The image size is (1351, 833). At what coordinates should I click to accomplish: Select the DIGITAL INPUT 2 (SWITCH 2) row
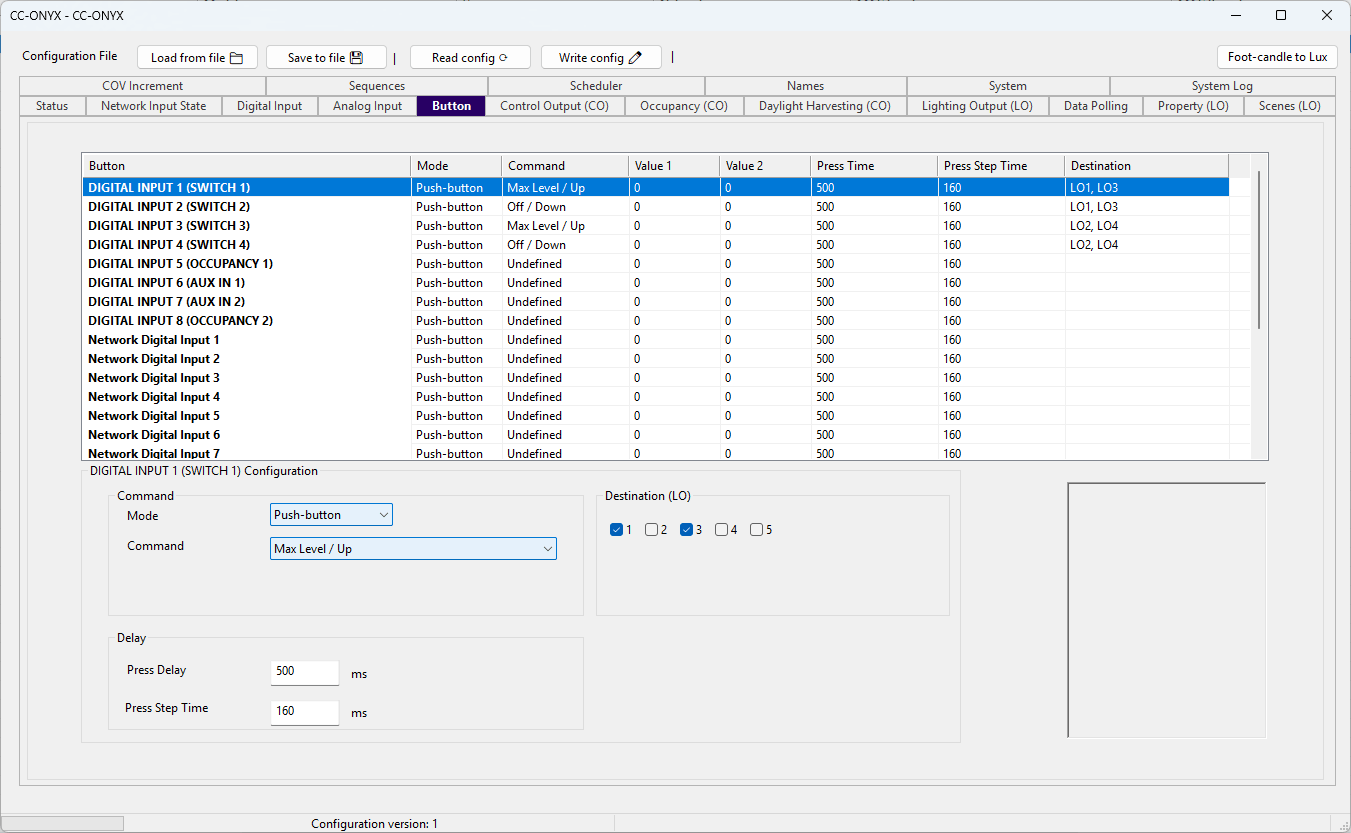pyautogui.click(x=655, y=207)
